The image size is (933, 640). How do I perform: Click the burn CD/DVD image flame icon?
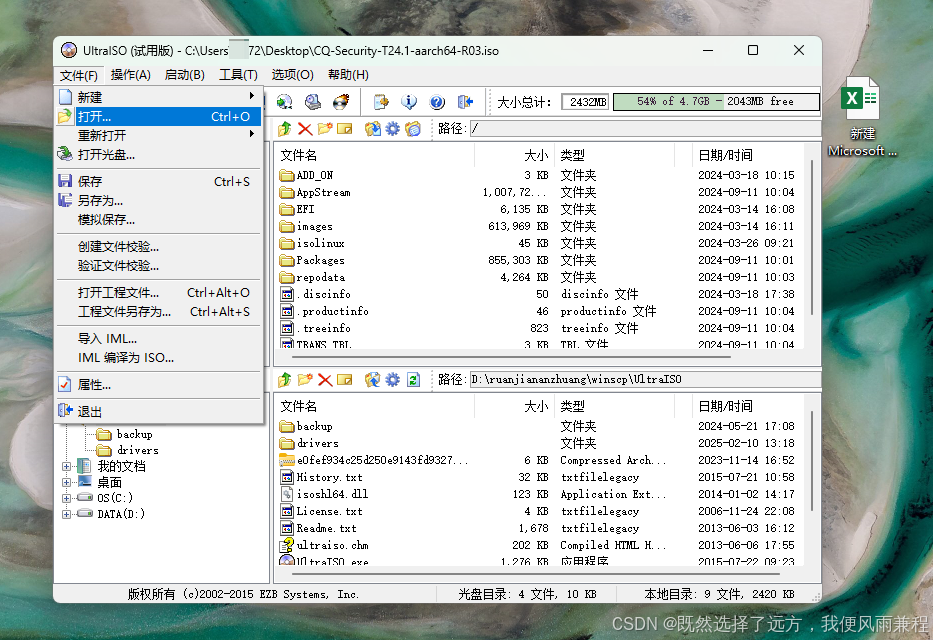tap(341, 102)
